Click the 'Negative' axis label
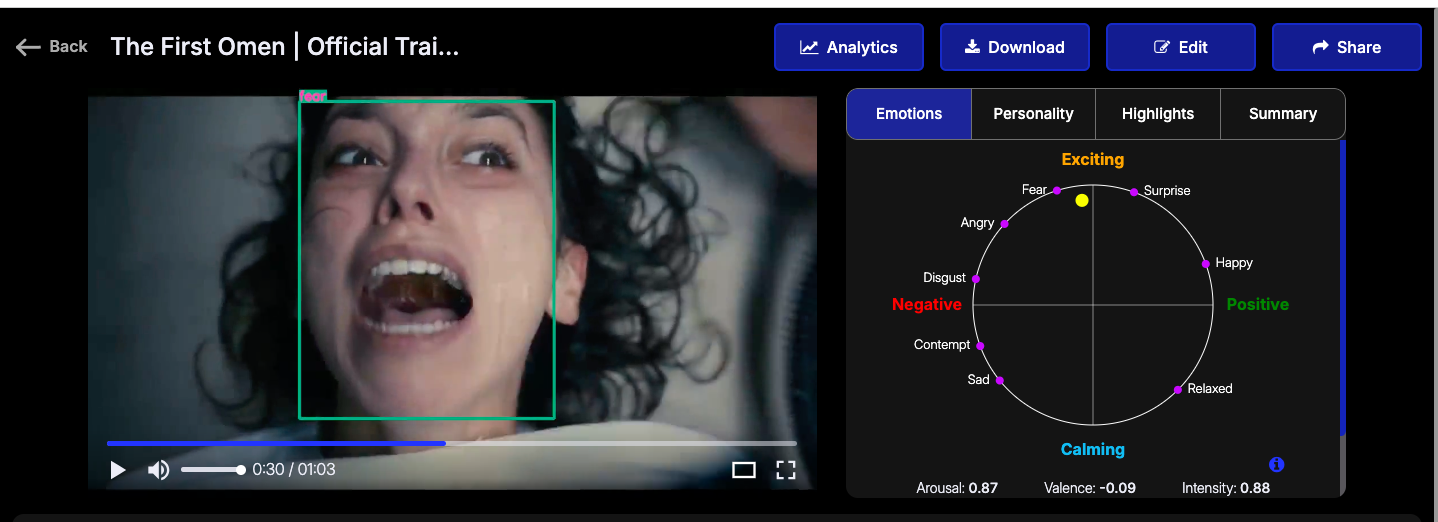Viewport: 1438px width, 522px height. point(927,304)
